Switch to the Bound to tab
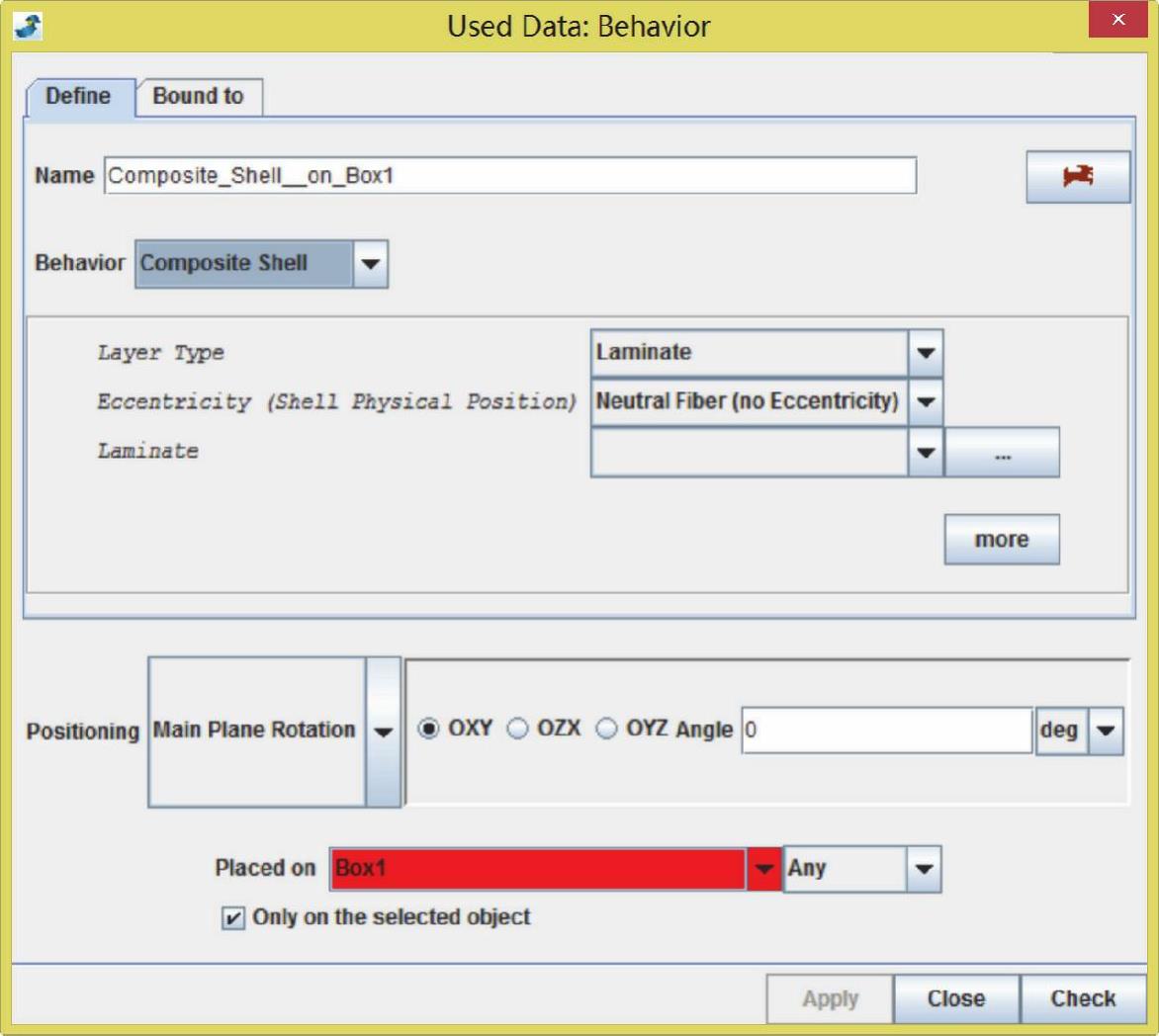 pos(198,96)
